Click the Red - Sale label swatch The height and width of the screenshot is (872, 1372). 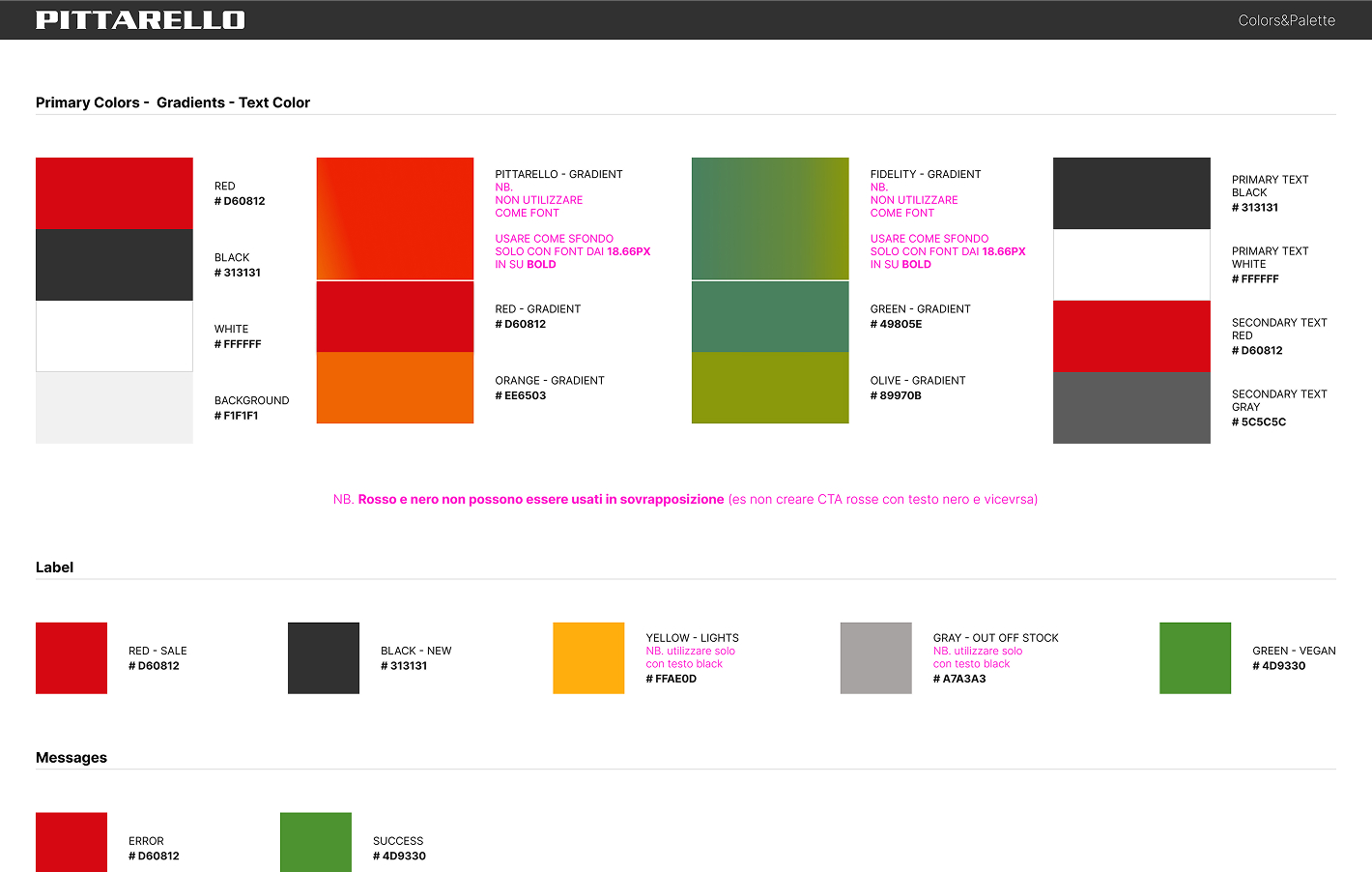coord(71,658)
